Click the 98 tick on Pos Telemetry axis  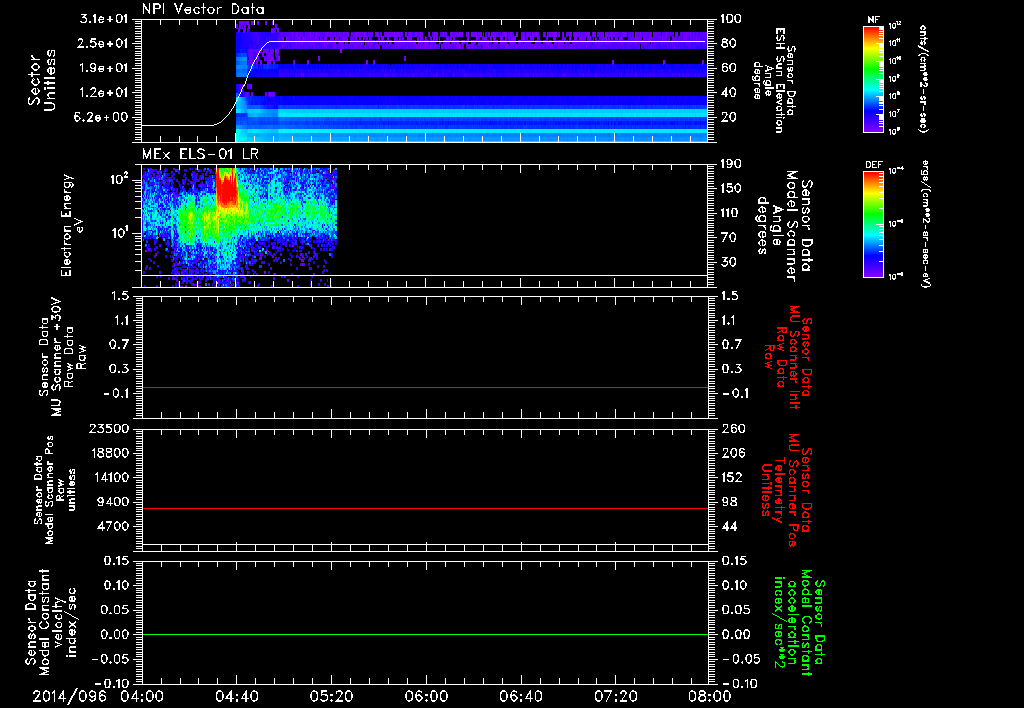729,502
